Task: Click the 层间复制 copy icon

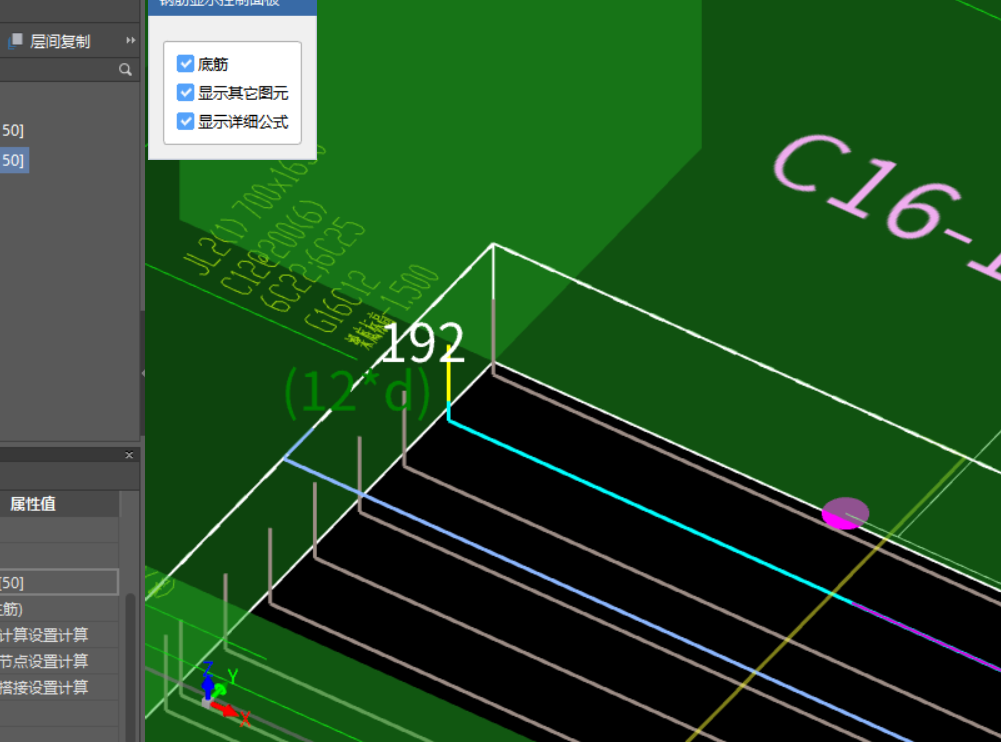Action: click(x=15, y=42)
